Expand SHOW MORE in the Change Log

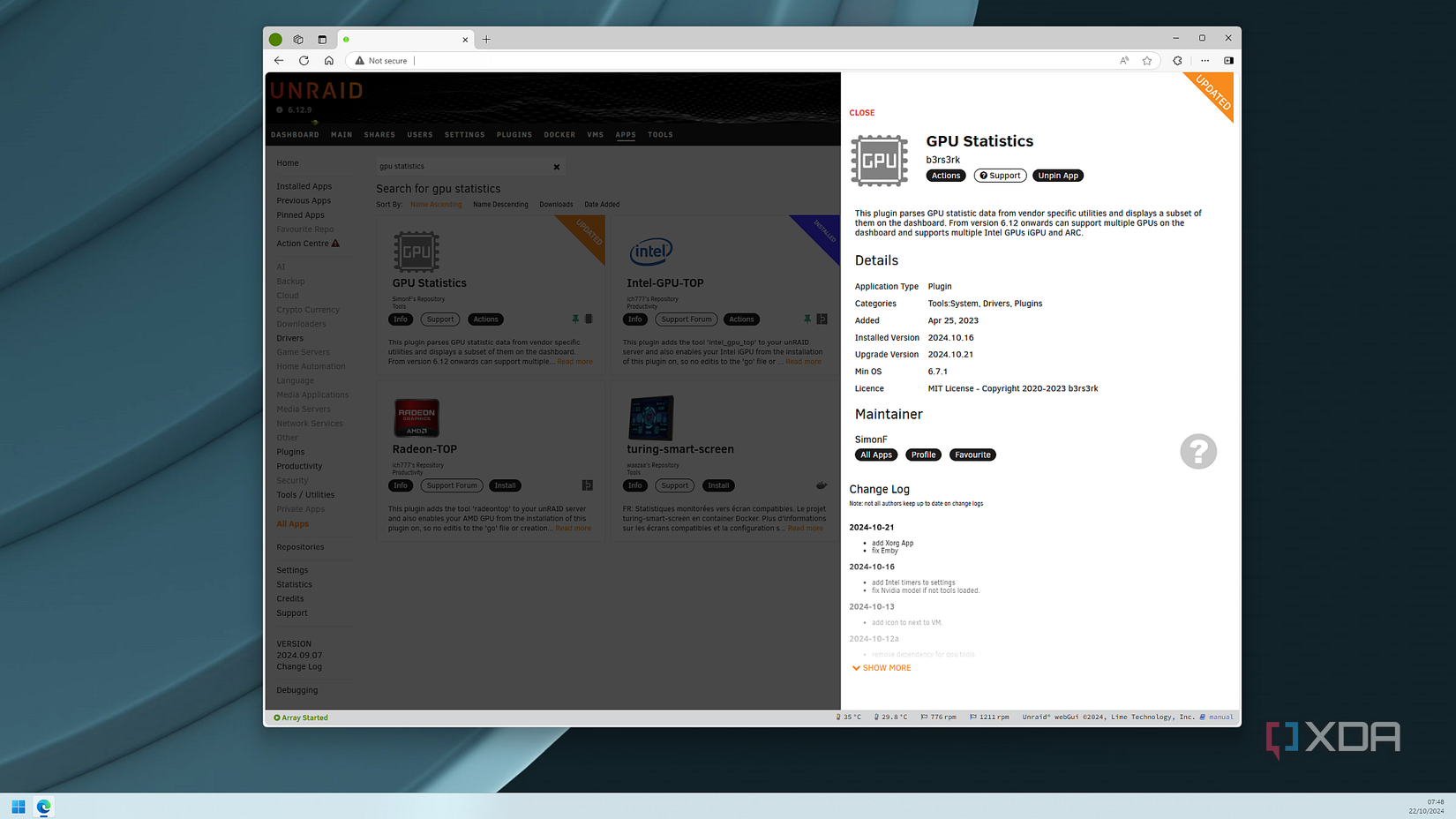(882, 668)
